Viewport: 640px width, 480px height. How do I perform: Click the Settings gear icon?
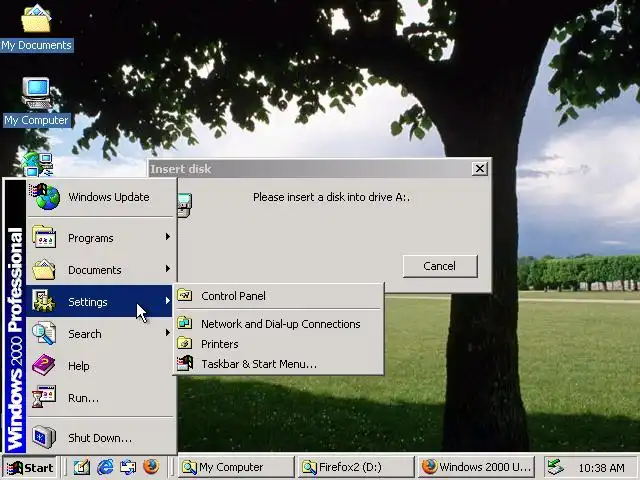(43, 301)
